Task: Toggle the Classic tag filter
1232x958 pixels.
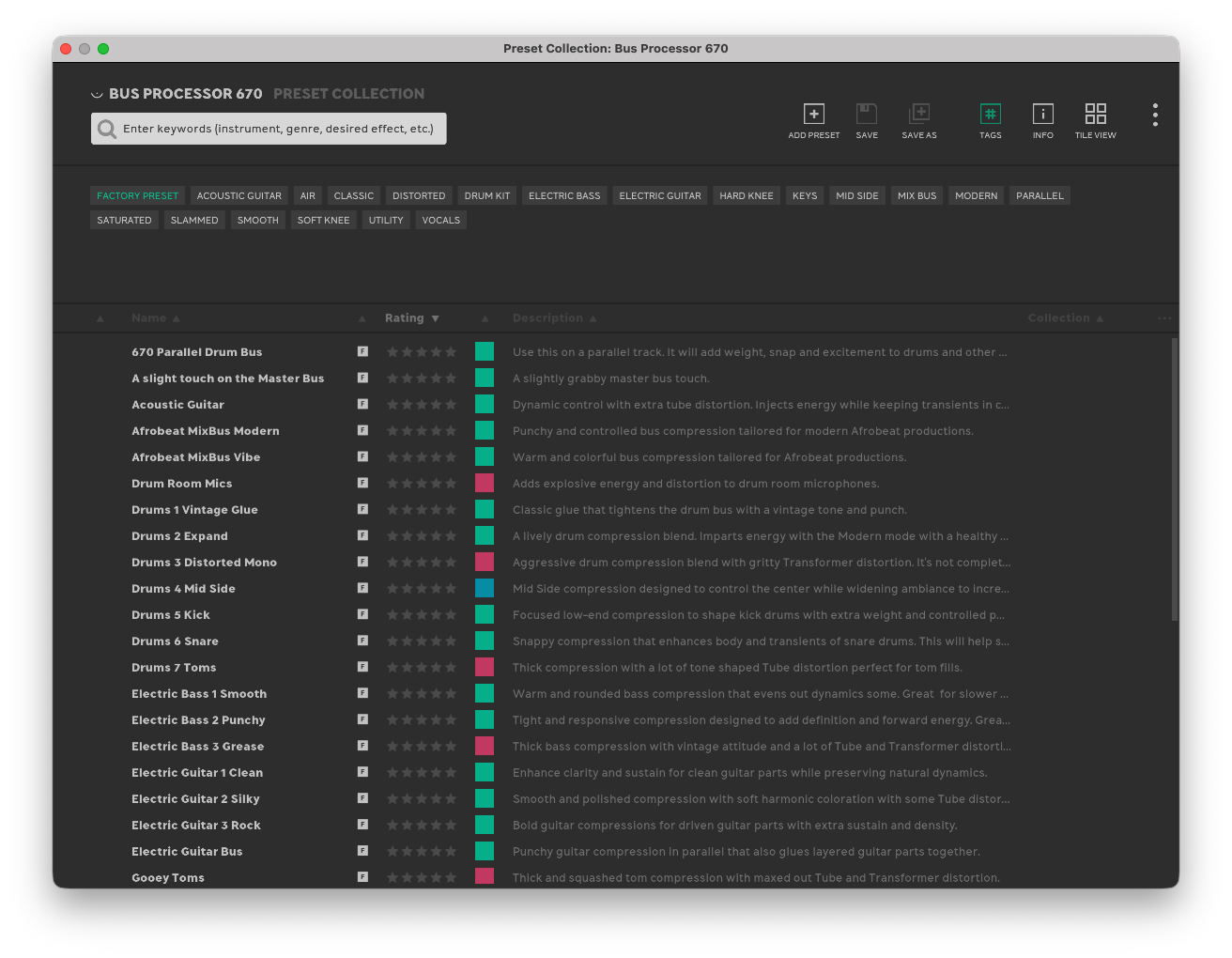Action: [354, 195]
